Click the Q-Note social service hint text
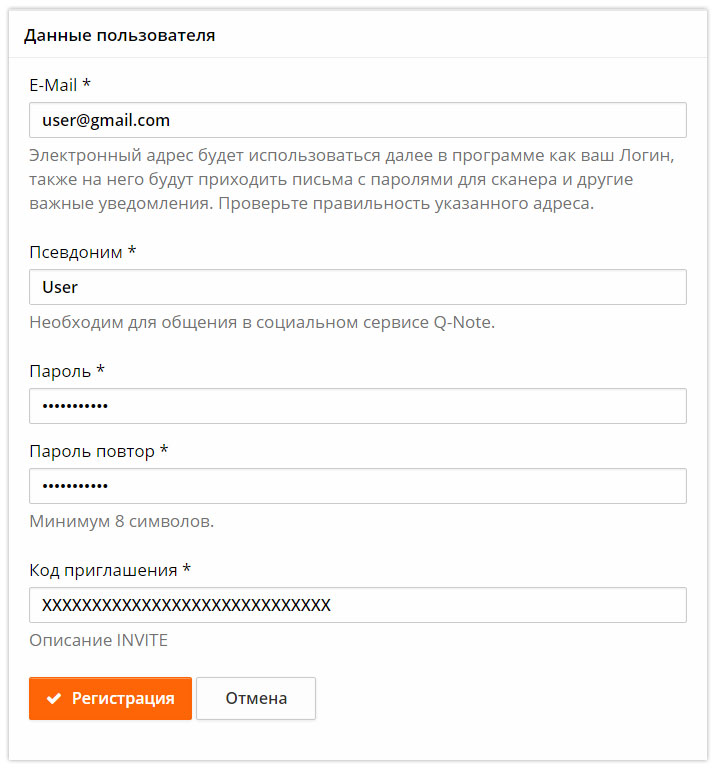The image size is (716, 769). (x=262, y=322)
